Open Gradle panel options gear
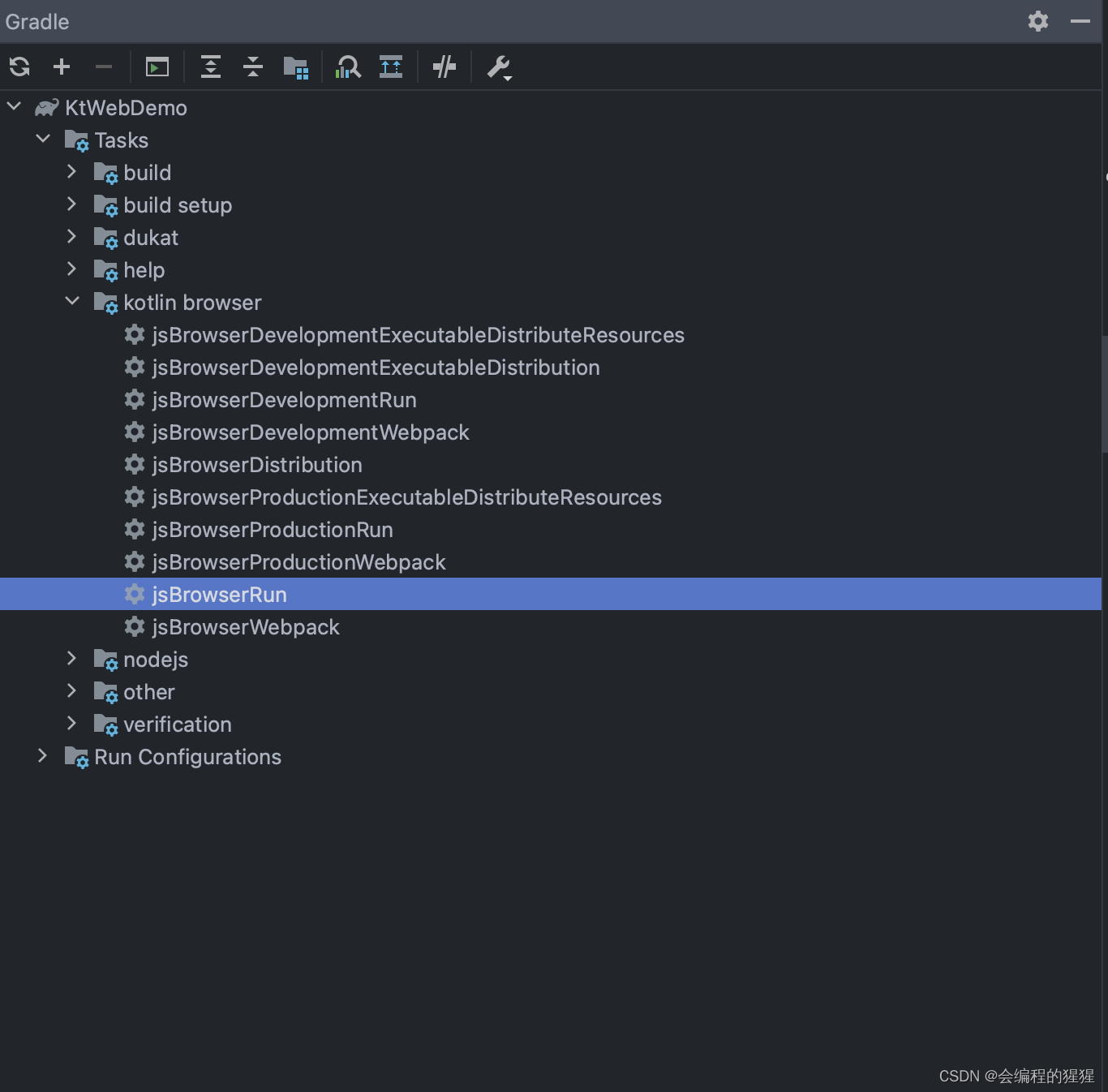Image resolution: width=1108 pixels, height=1092 pixels. pos(1038,21)
